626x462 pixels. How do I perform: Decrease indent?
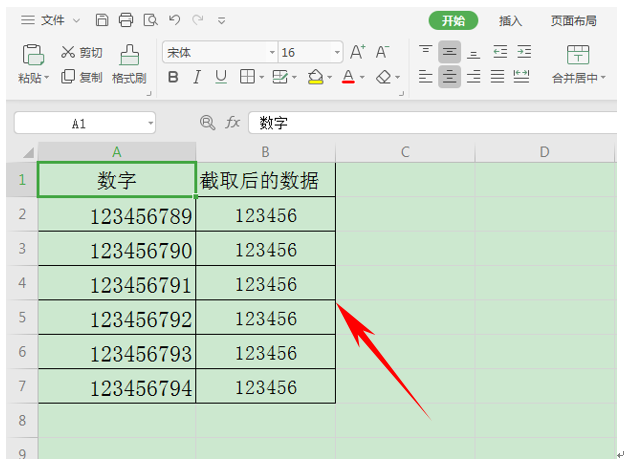pos(499,52)
